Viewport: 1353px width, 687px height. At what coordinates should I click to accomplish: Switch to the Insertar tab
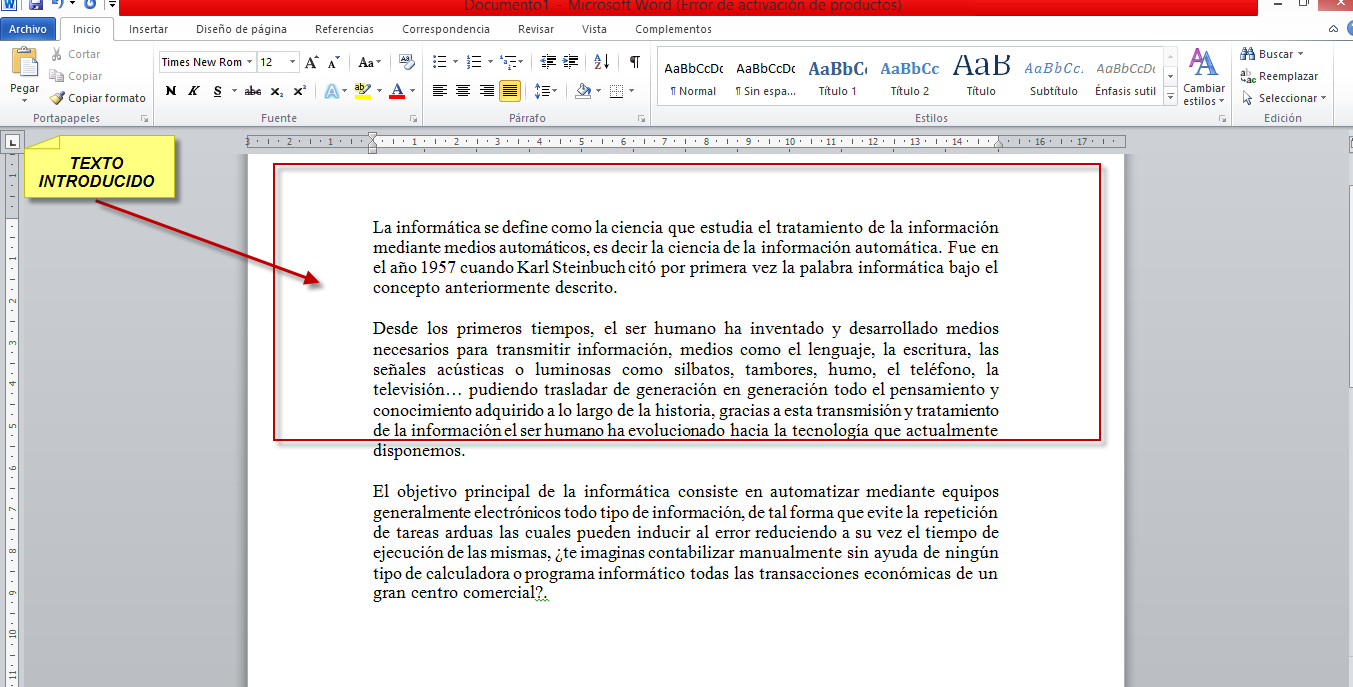[148, 29]
